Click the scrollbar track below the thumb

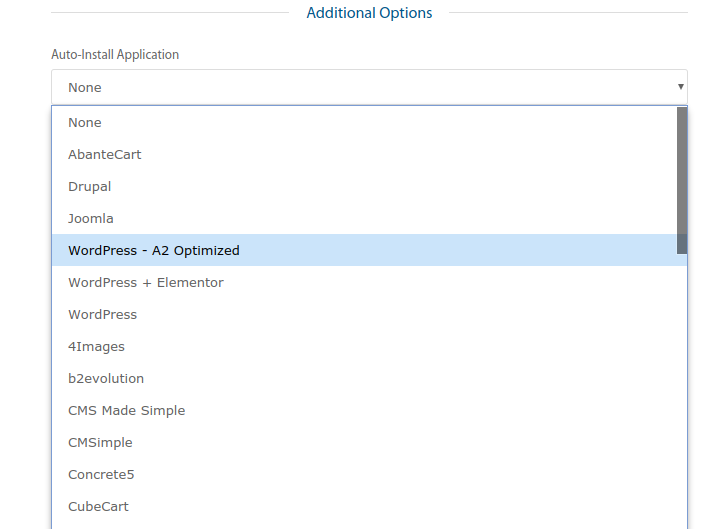(x=682, y=400)
